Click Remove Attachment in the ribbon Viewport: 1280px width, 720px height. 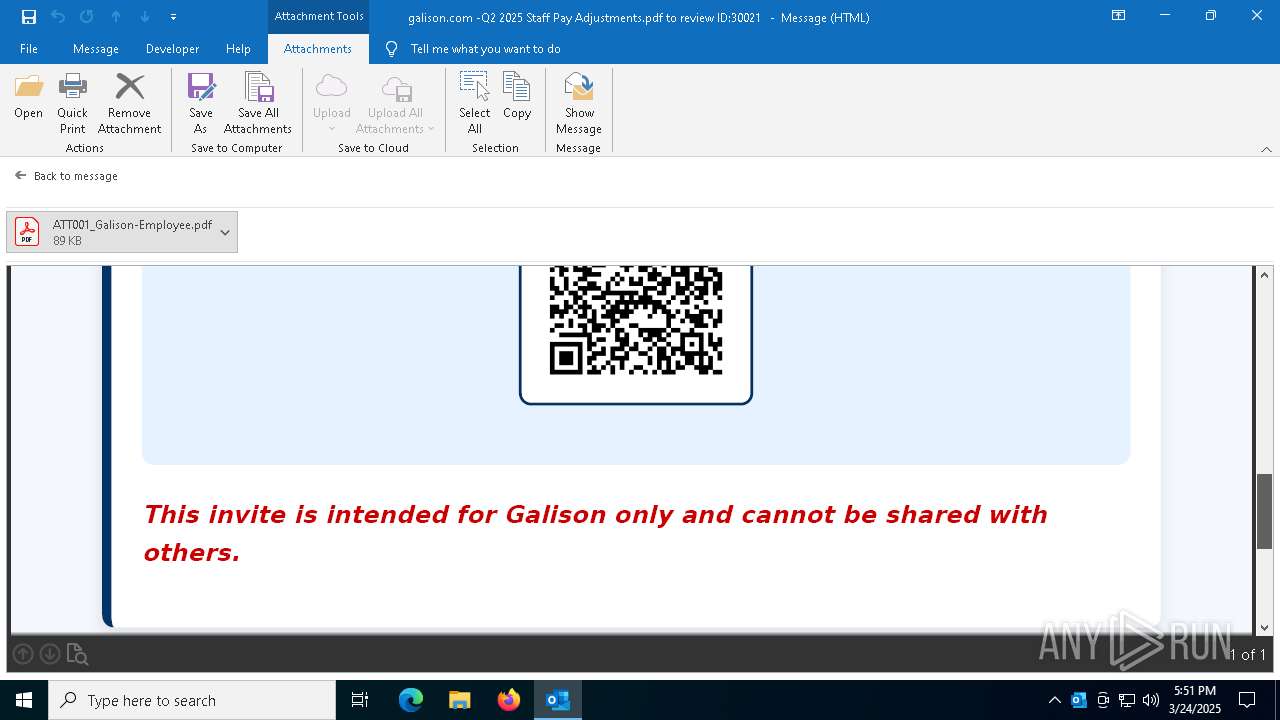(129, 103)
